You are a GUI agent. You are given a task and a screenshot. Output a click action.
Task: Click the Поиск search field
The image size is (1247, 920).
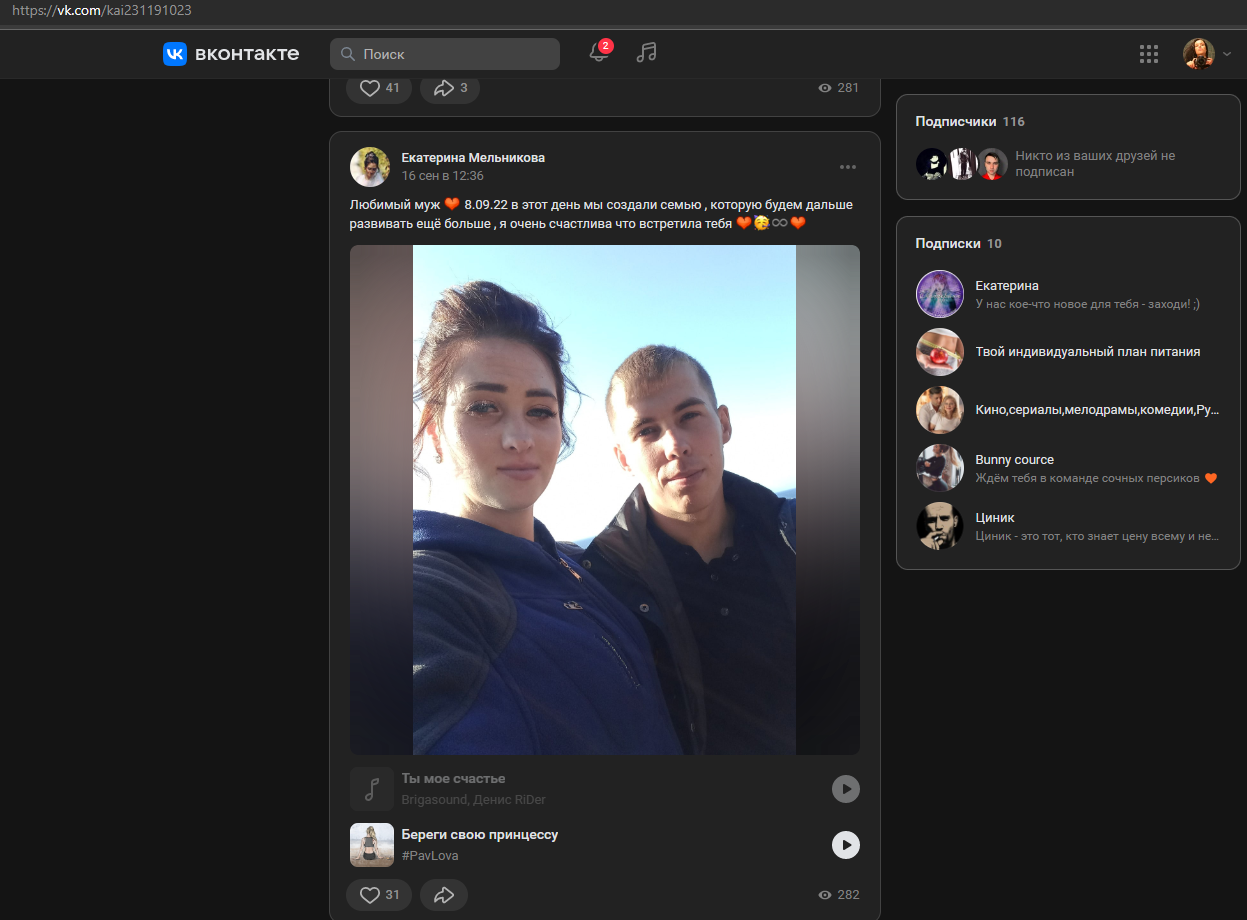tap(445, 54)
